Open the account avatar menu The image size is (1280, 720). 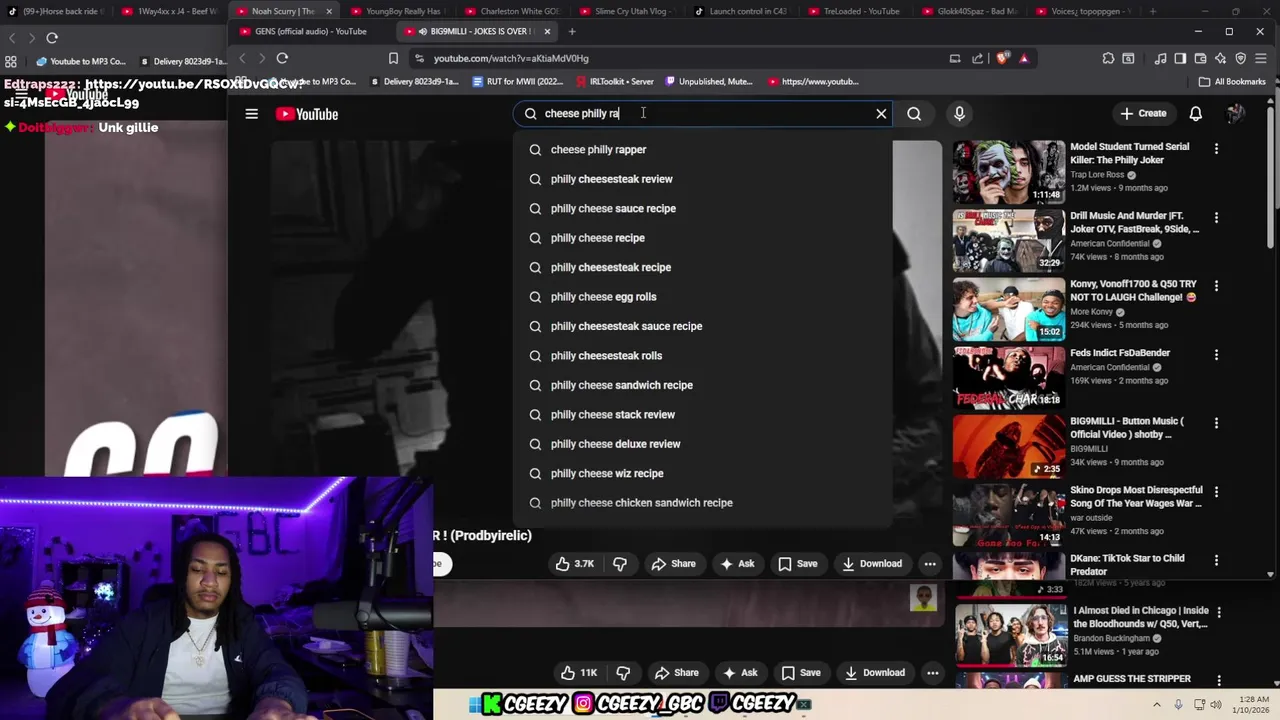click(x=1236, y=114)
